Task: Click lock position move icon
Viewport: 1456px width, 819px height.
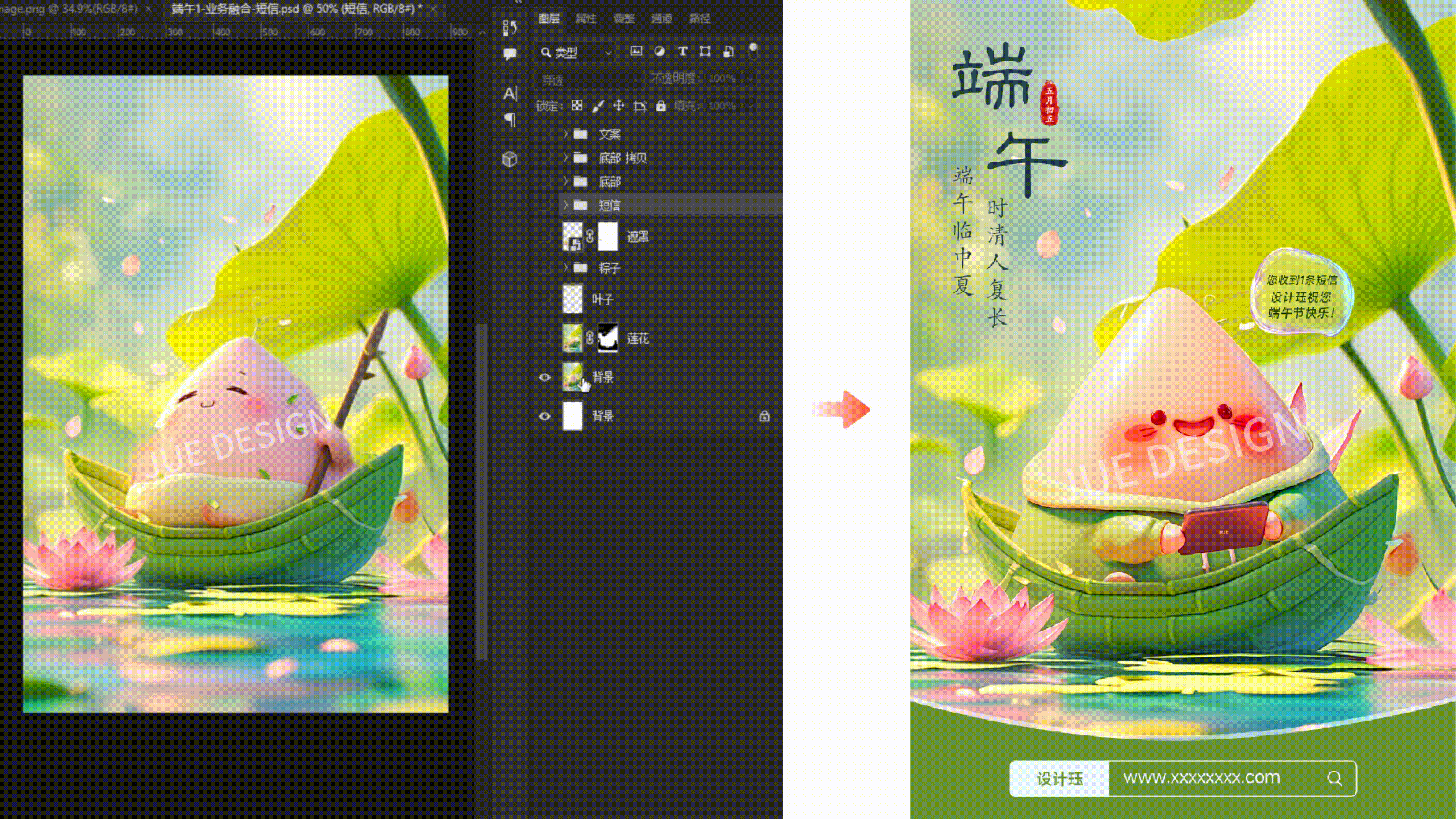Action: (619, 106)
